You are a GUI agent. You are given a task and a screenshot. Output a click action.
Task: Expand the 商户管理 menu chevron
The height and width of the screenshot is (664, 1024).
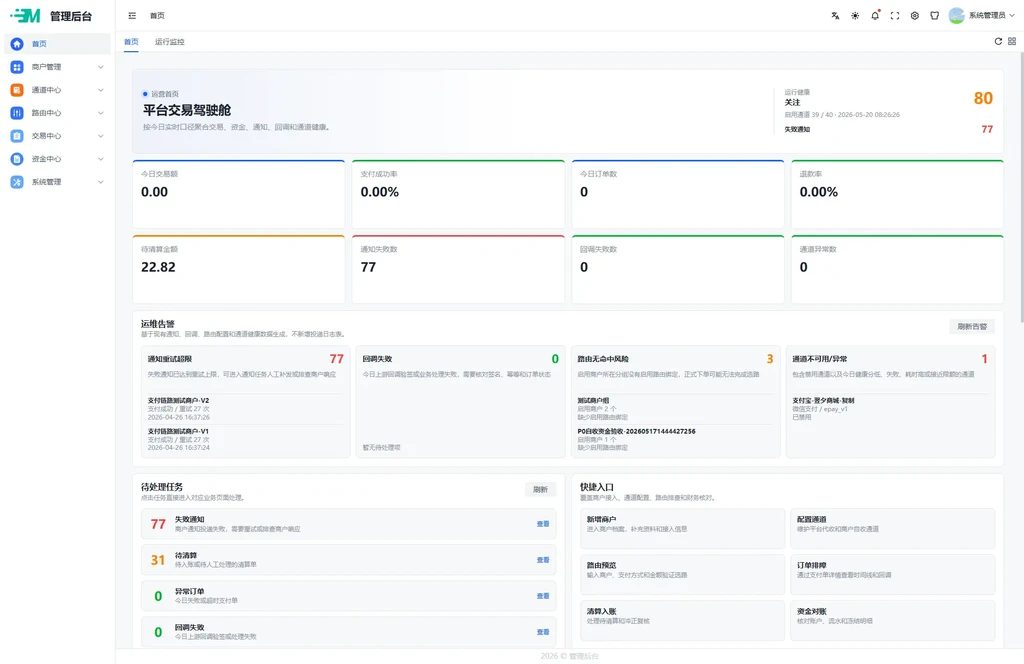point(101,67)
